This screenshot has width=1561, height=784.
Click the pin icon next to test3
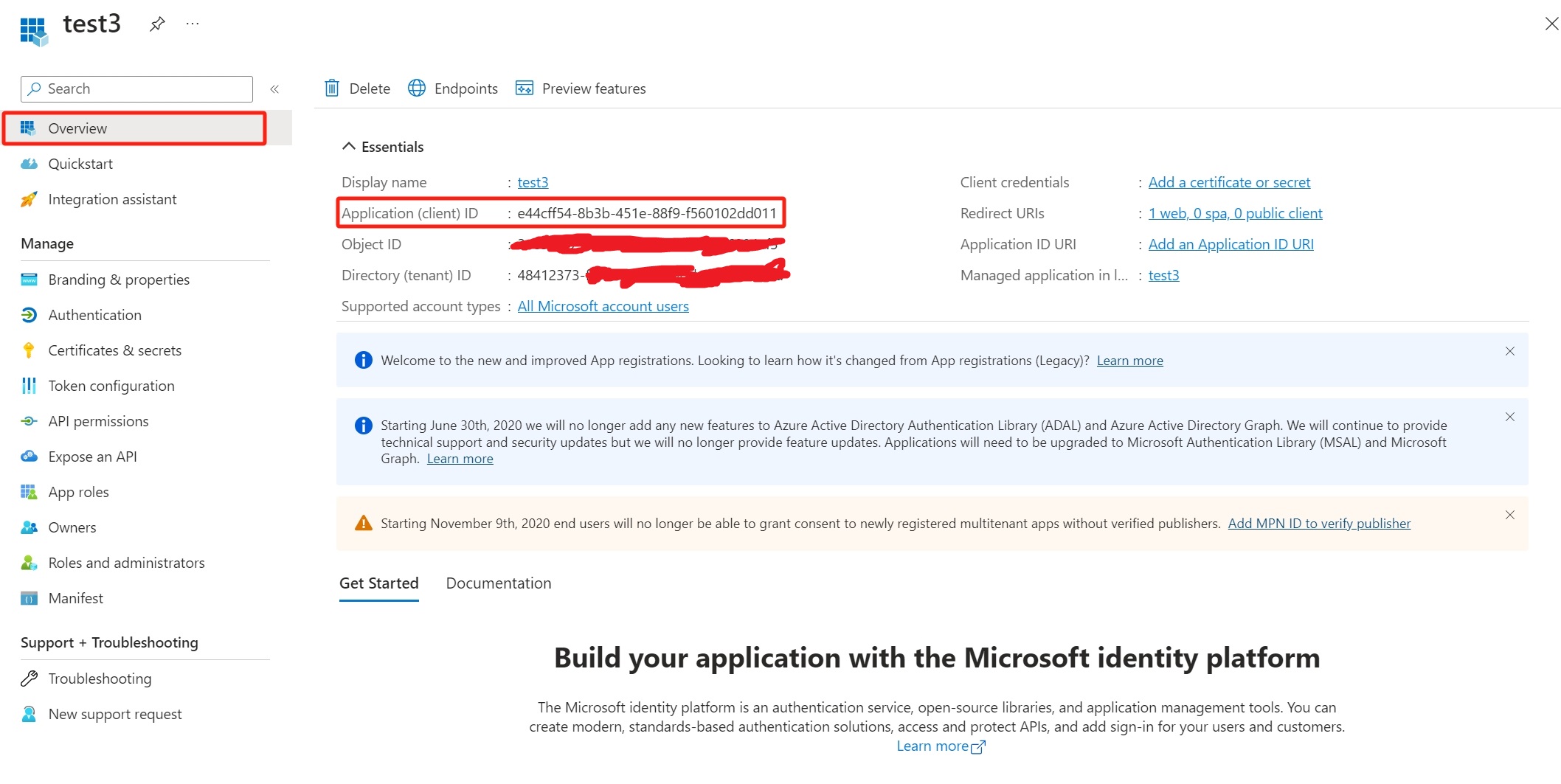pos(156,24)
